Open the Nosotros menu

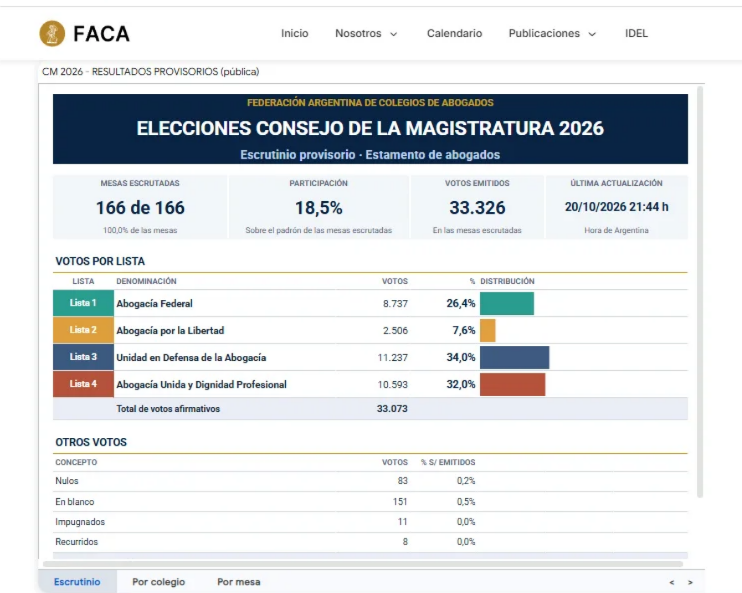(358, 33)
